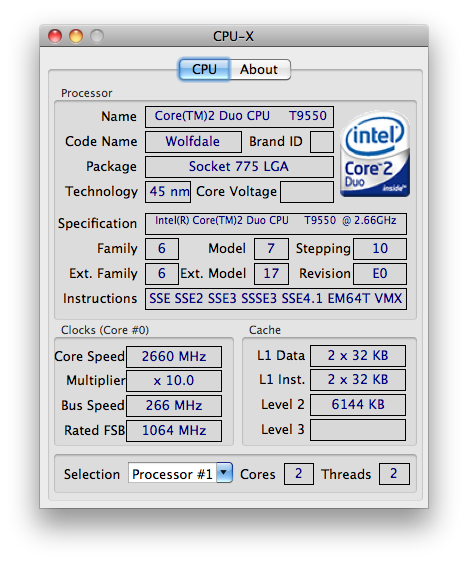468x563 pixels.
Task: Minimize CPU-X with the yellow button
Action: click(x=76, y=36)
